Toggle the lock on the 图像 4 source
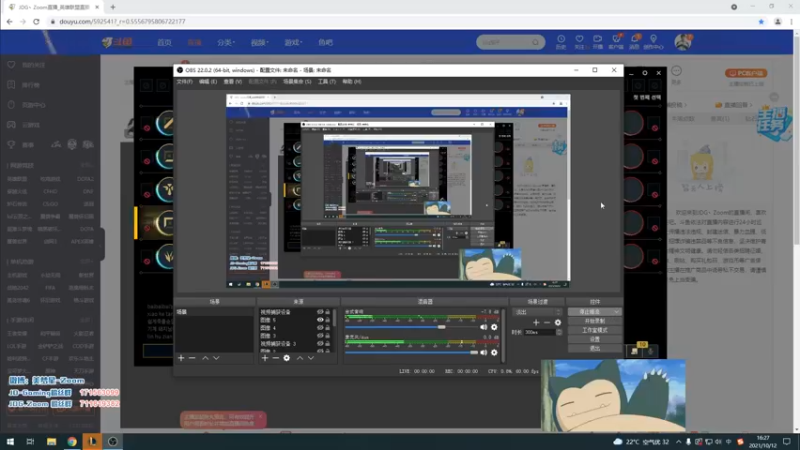The image size is (800, 450). [328, 328]
